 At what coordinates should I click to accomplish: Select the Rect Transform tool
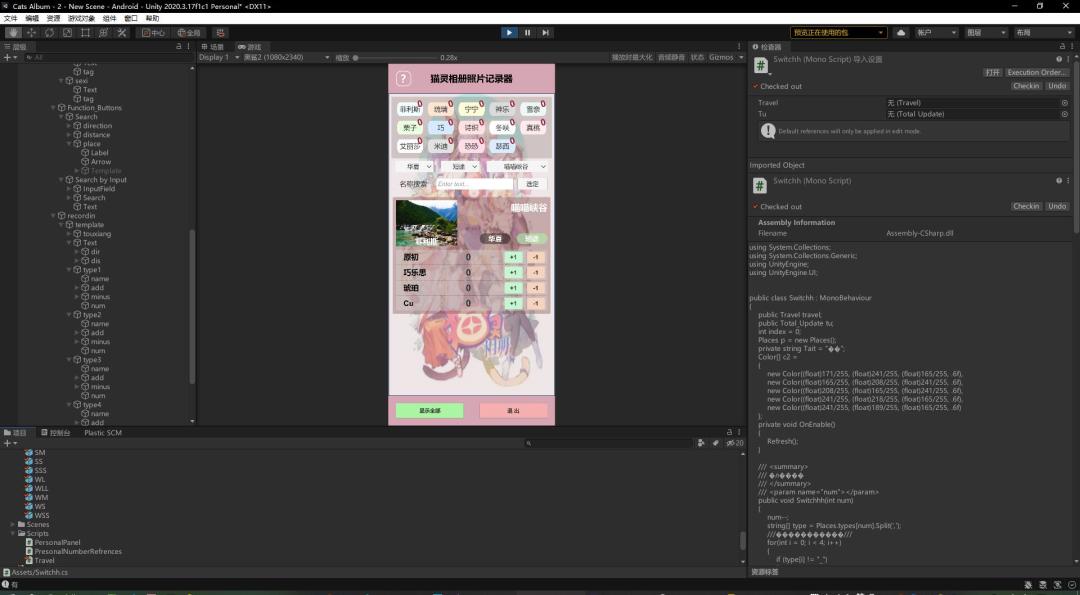tap(85, 32)
